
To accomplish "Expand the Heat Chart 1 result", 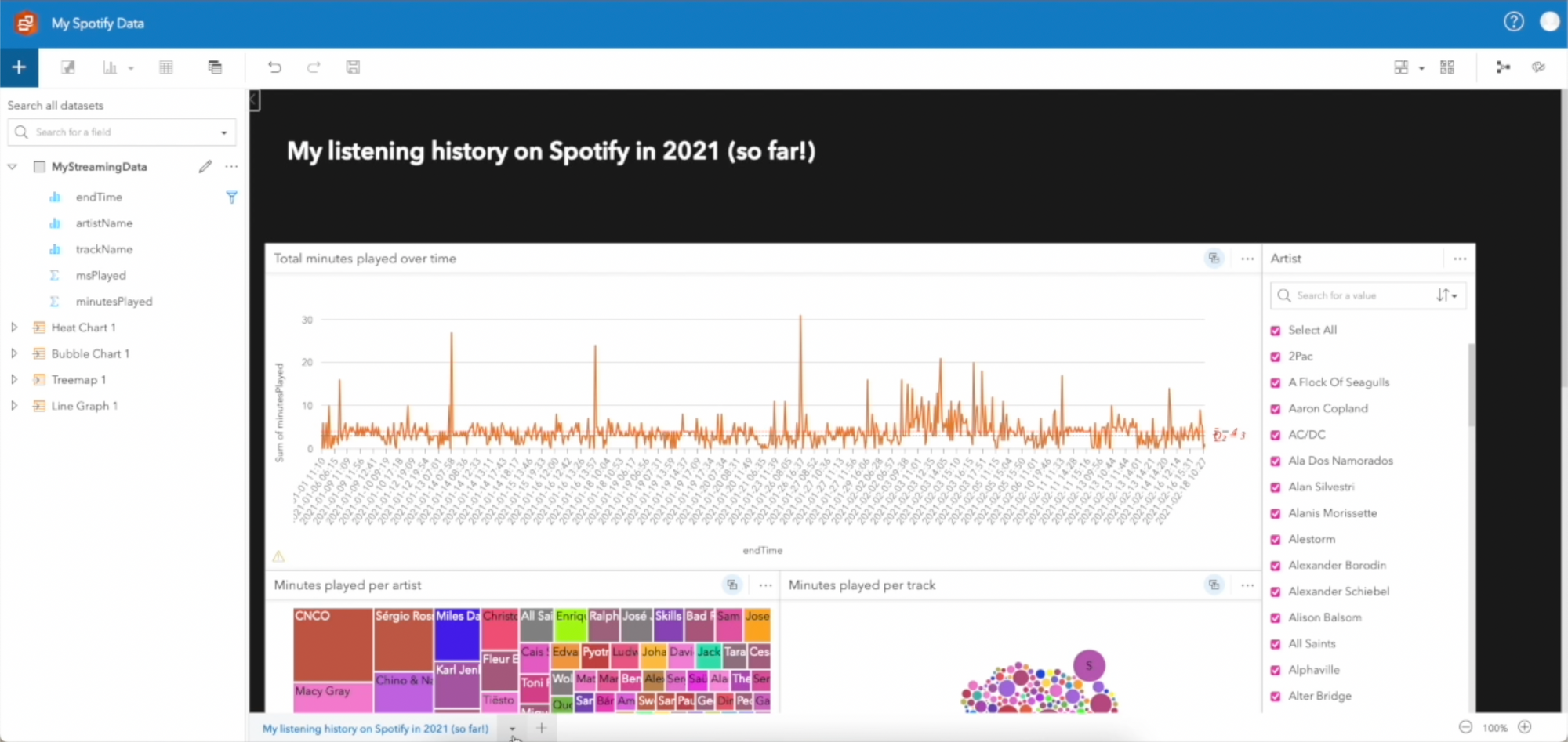I will tap(13, 328).
